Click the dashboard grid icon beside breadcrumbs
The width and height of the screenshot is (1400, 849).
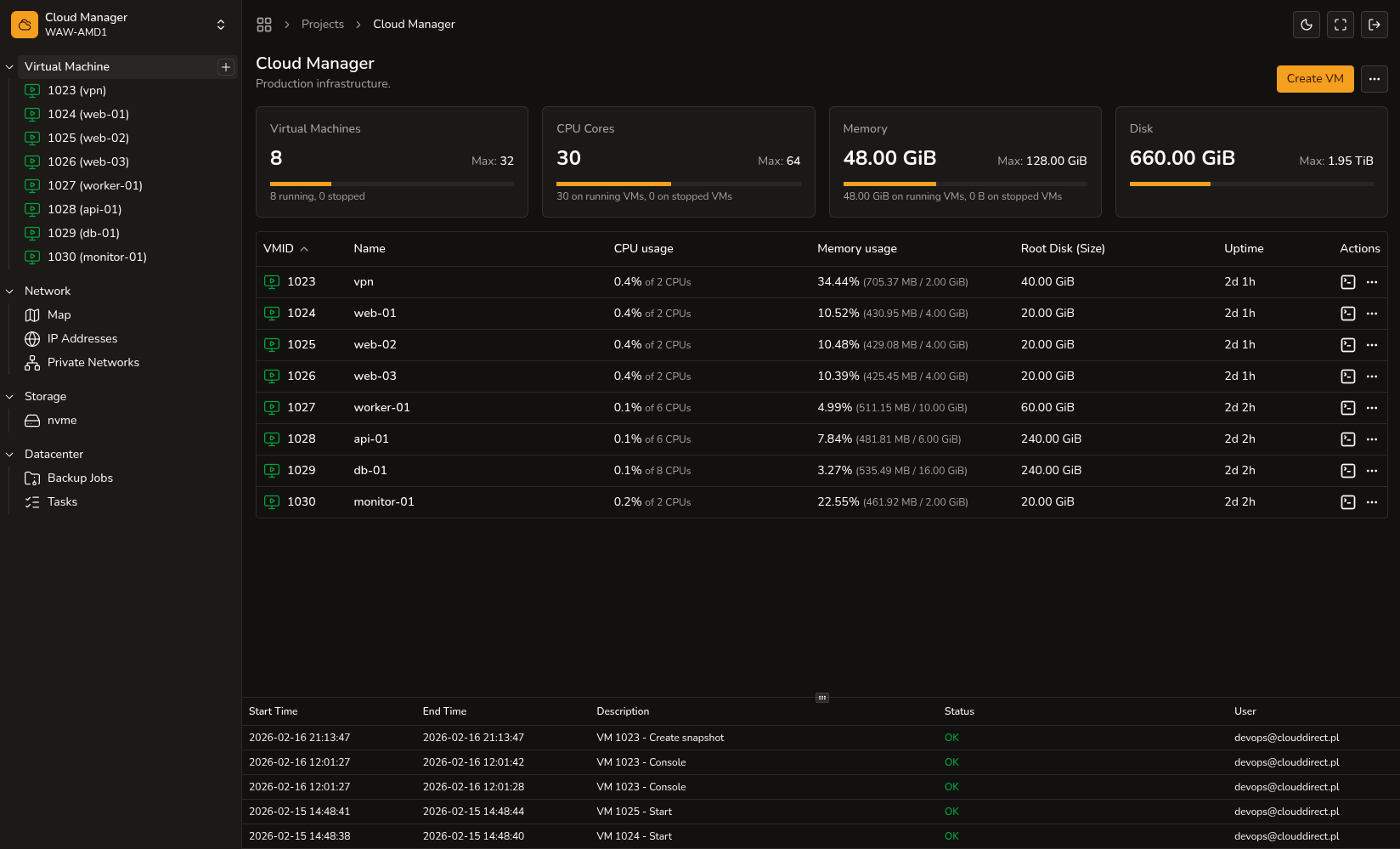(x=264, y=25)
